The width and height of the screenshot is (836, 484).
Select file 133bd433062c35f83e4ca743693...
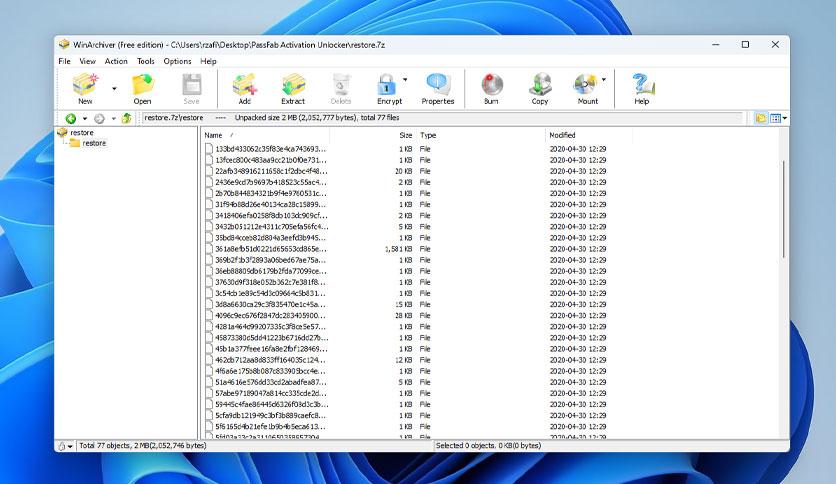(x=270, y=149)
